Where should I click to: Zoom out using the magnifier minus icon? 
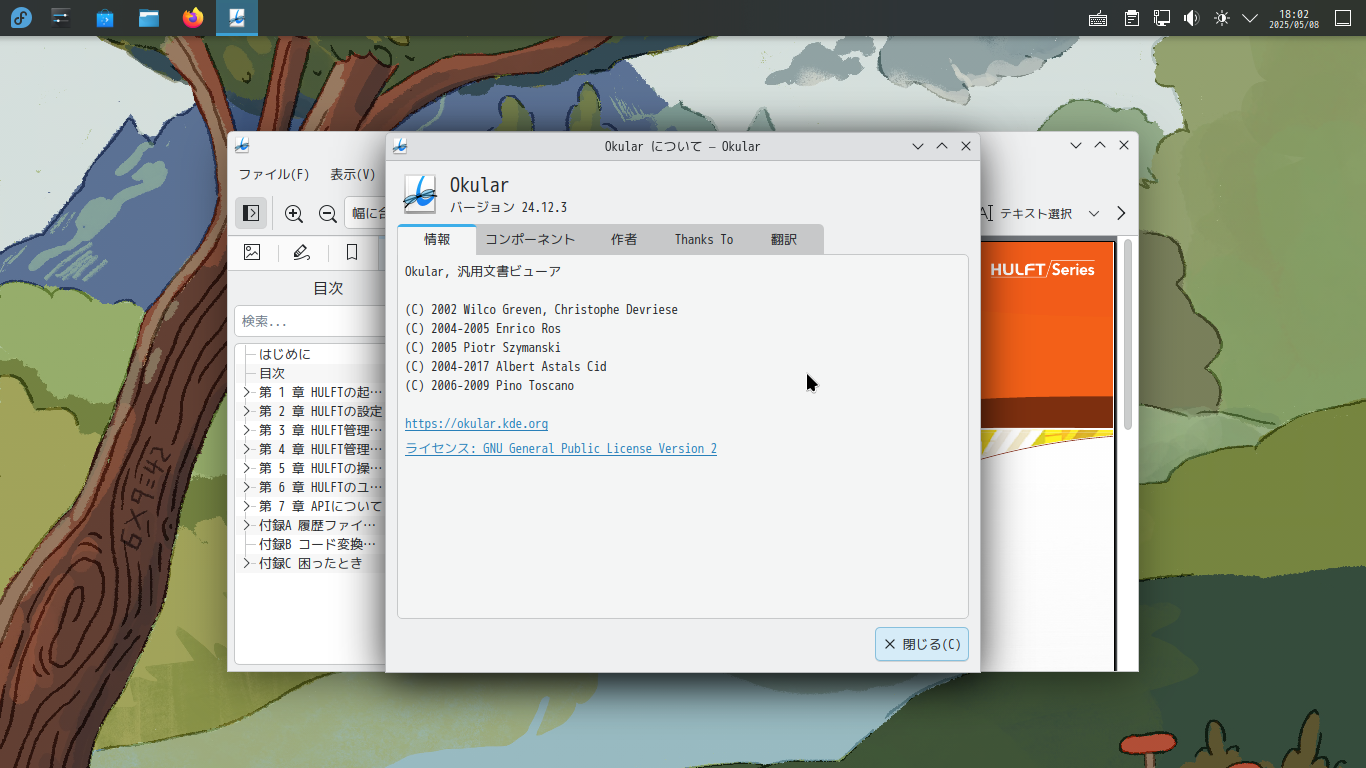click(x=327, y=213)
